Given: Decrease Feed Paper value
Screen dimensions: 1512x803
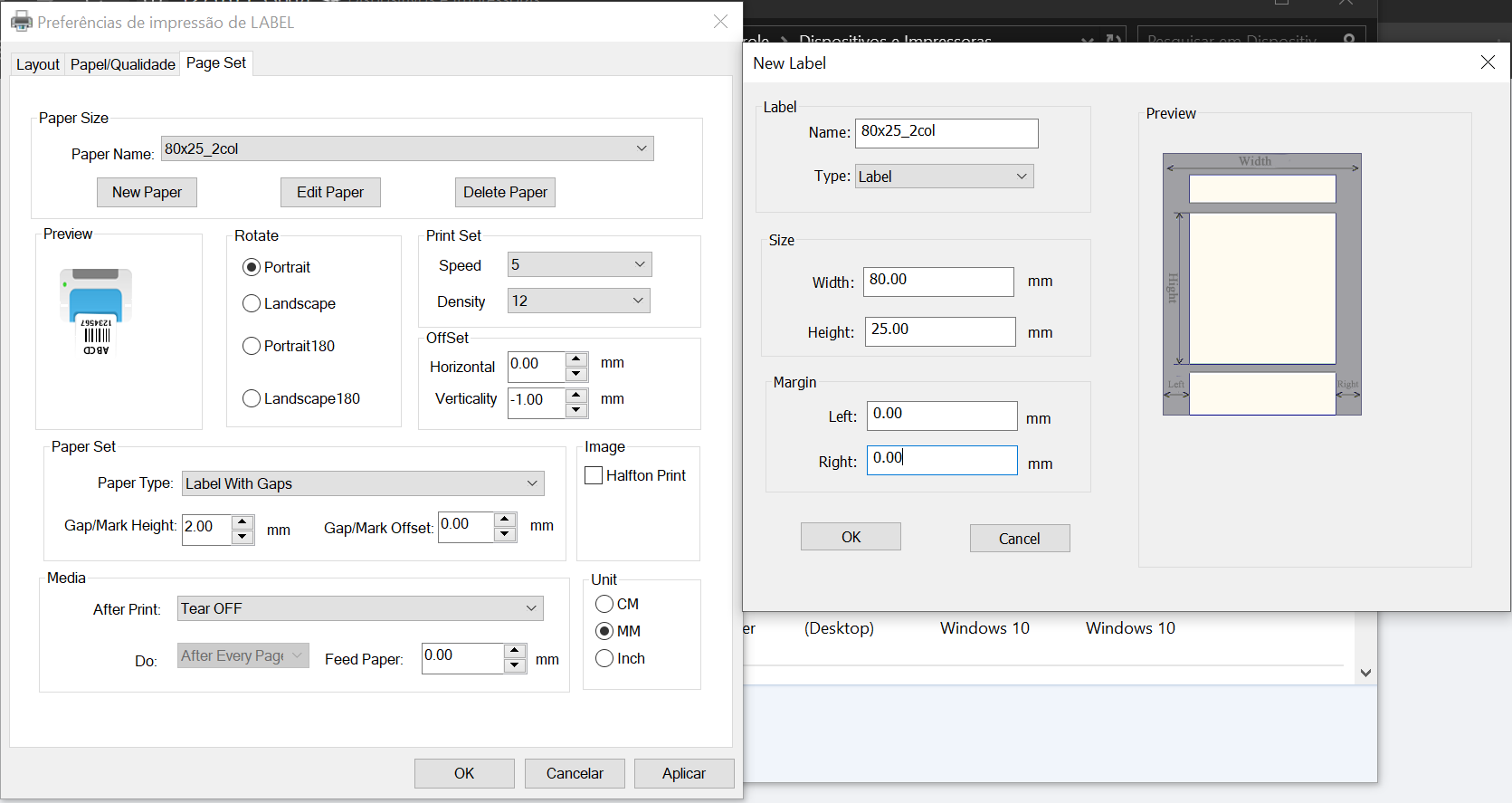Looking at the screenshot, I should [x=515, y=665].
